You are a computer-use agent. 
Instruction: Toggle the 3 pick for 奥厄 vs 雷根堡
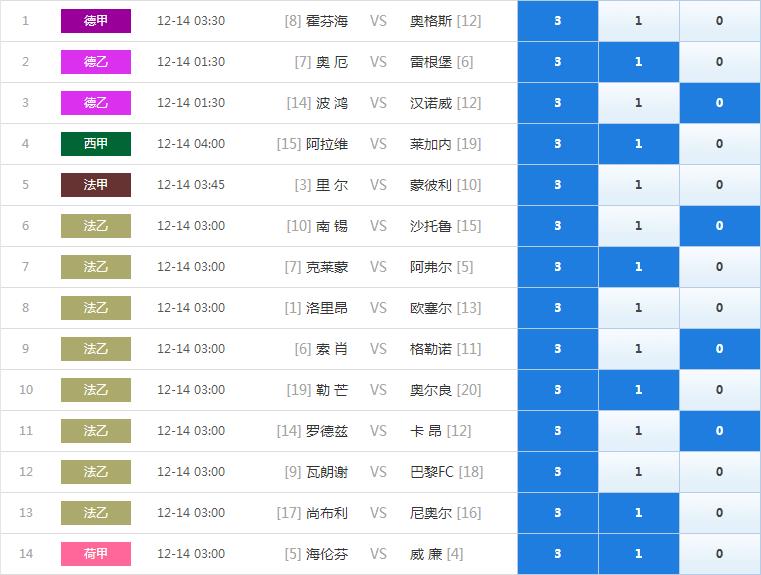point(558,62)
